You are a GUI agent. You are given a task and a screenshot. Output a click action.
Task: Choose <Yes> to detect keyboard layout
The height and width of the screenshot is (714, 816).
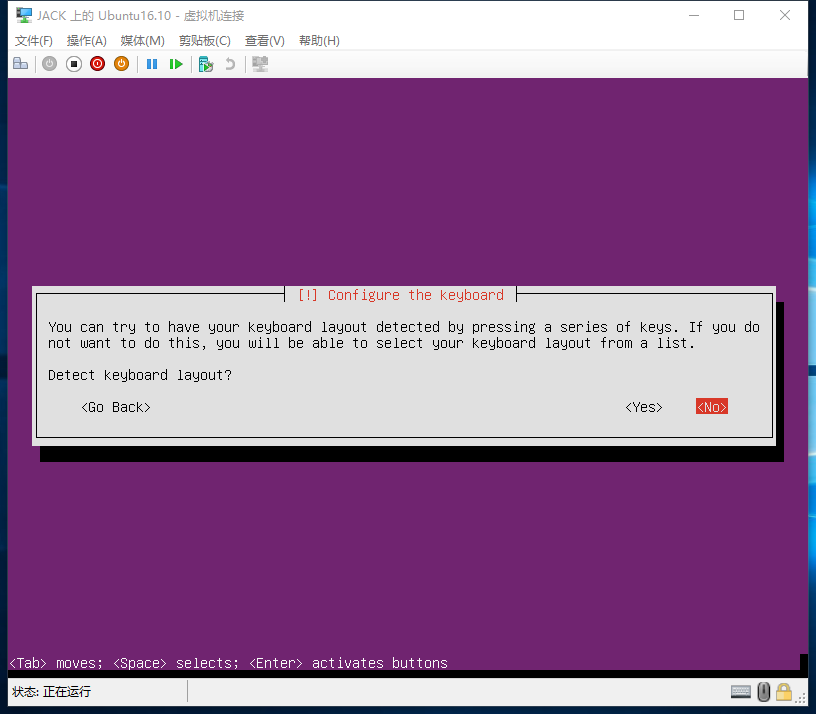click(644, 407)
